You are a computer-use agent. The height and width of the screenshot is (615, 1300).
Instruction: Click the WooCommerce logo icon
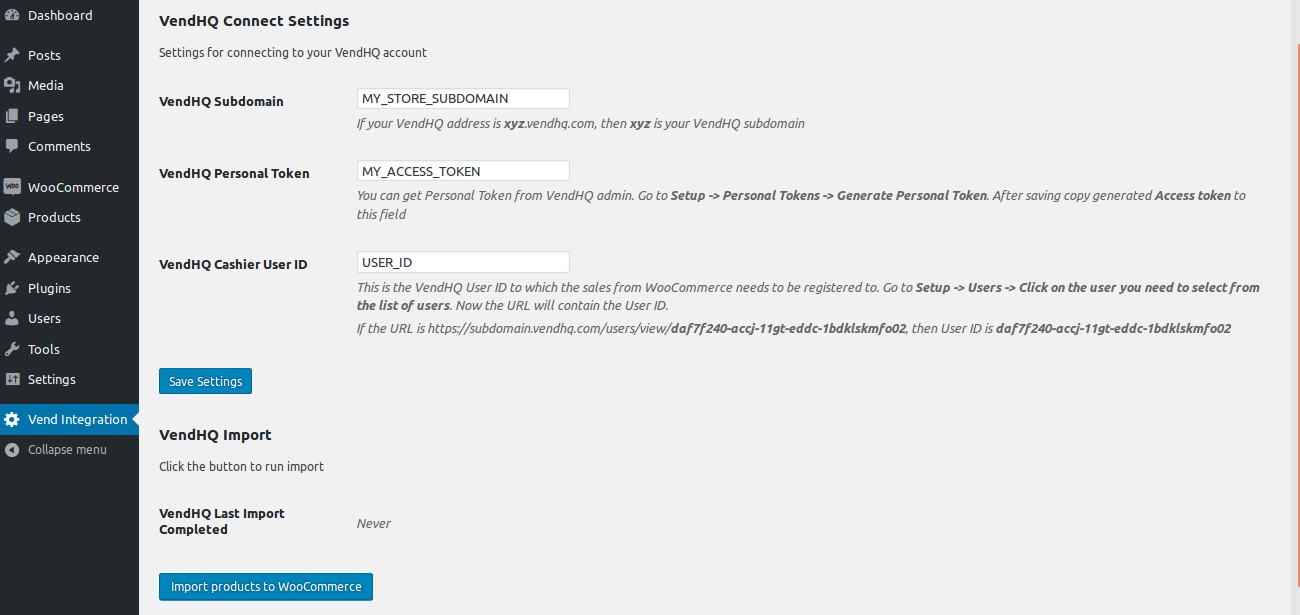[x=12, y=187]
